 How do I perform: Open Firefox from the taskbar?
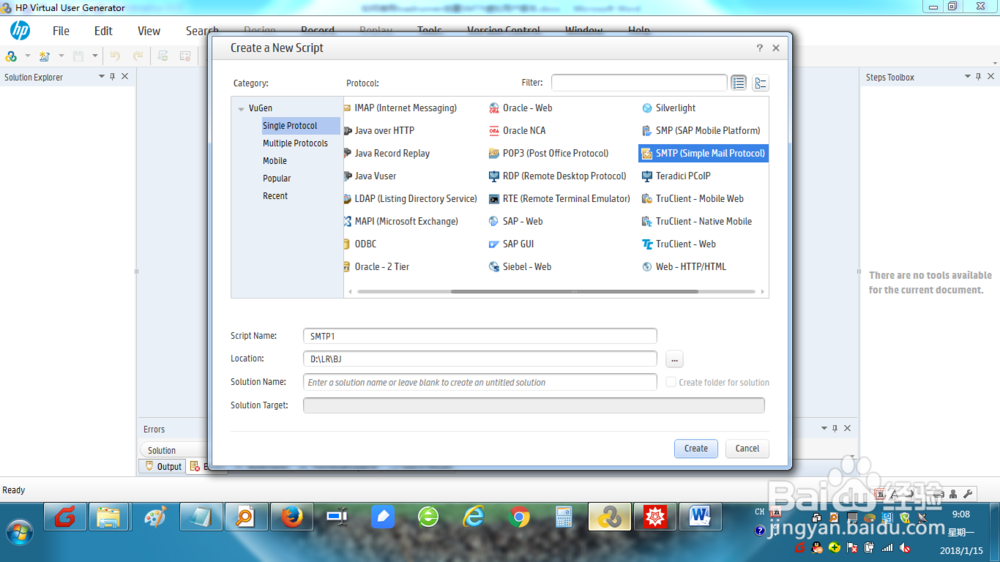291,517
